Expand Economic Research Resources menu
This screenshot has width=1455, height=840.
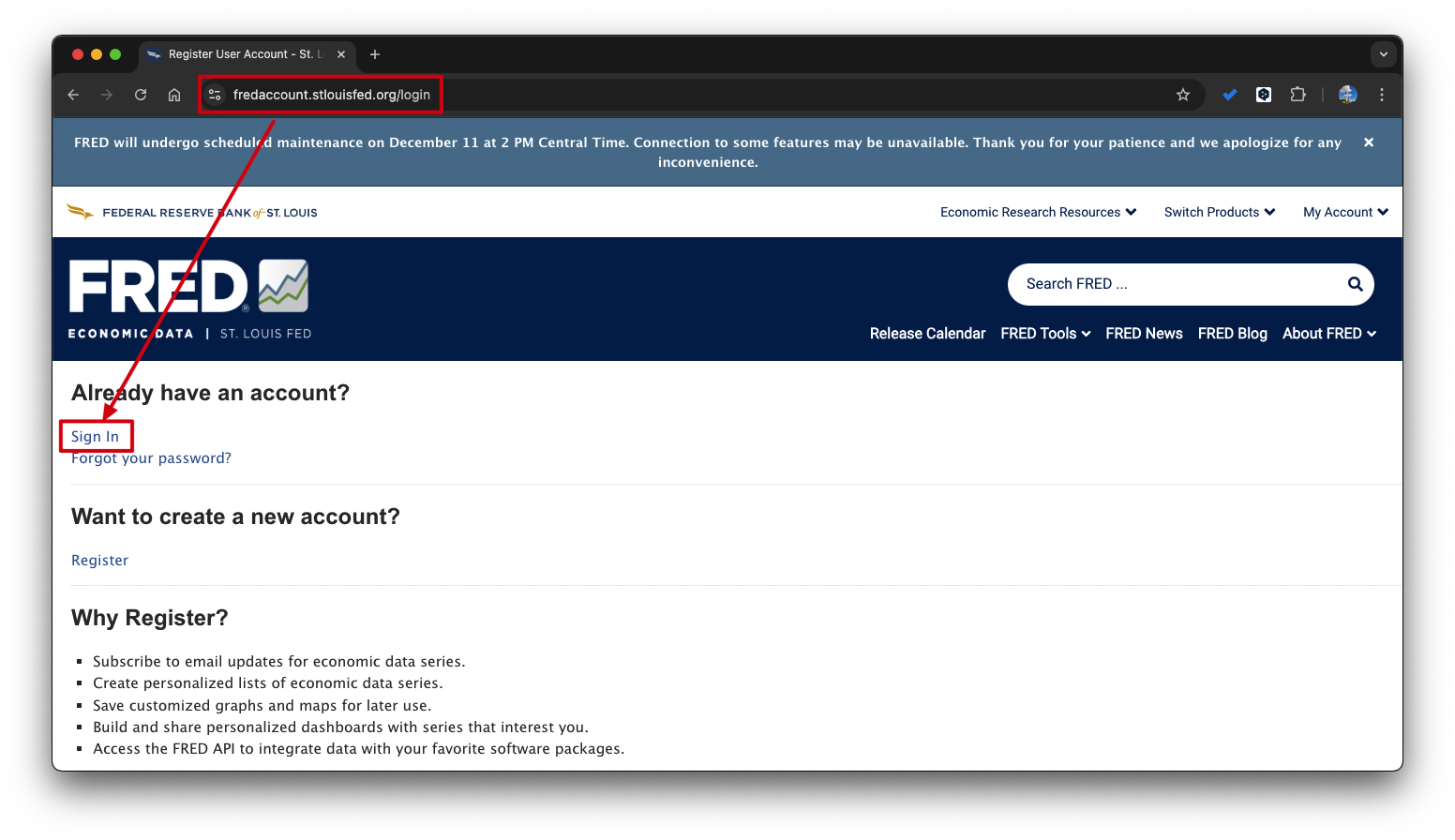[x=1039, y=212]
